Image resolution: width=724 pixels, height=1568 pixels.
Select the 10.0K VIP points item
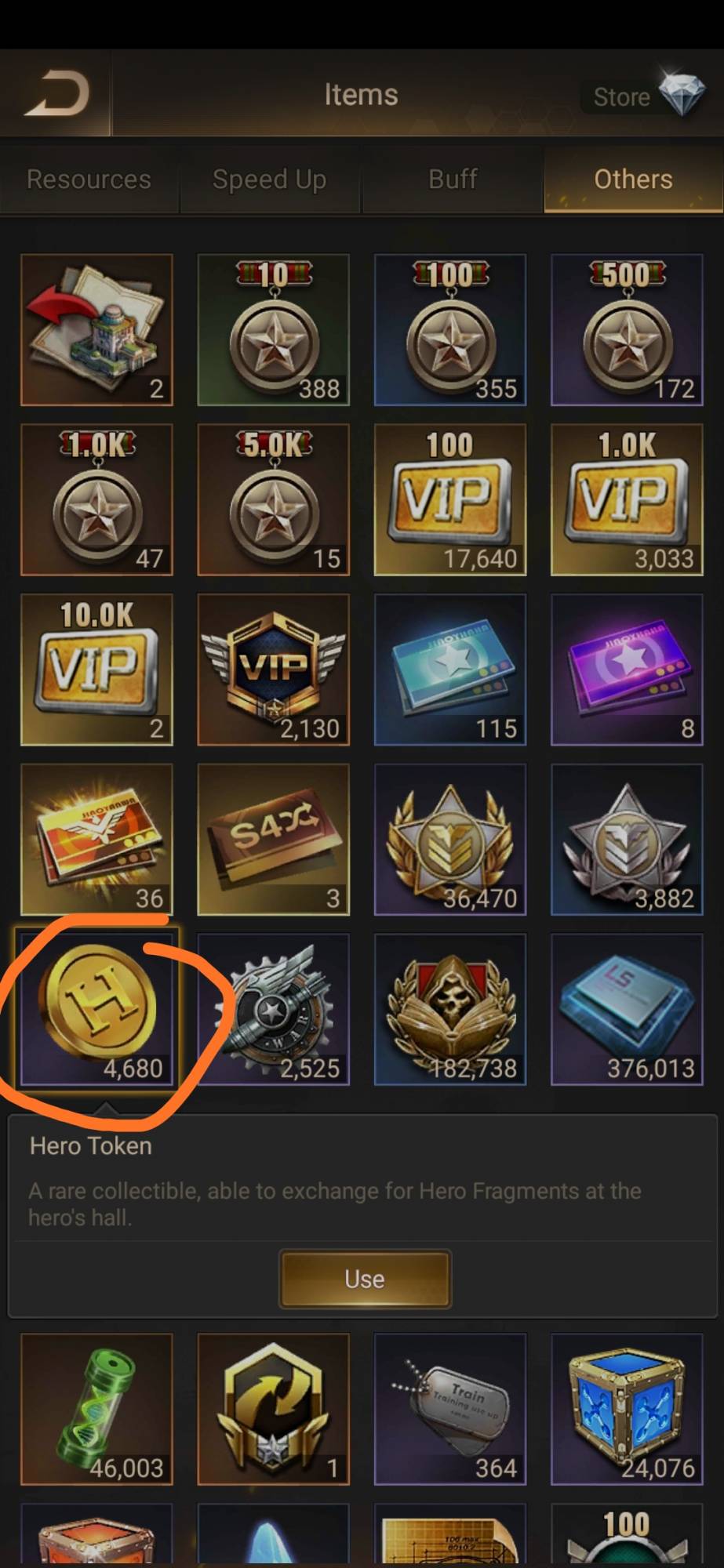[x=96, y=670]
